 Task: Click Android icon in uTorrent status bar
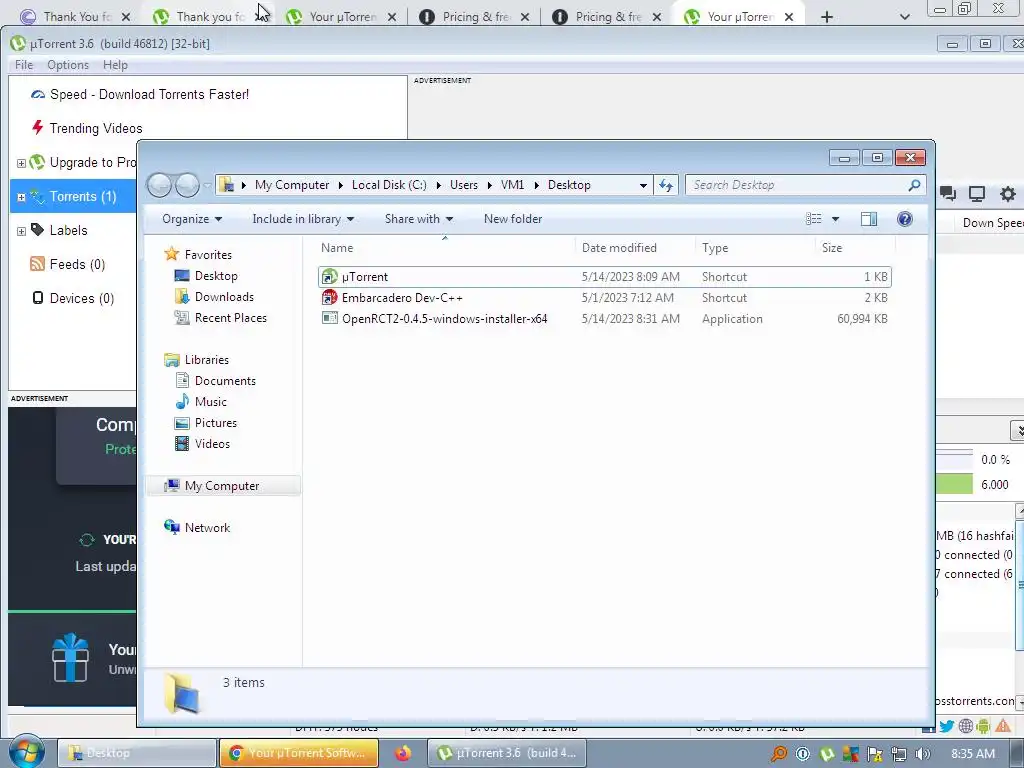984,726
